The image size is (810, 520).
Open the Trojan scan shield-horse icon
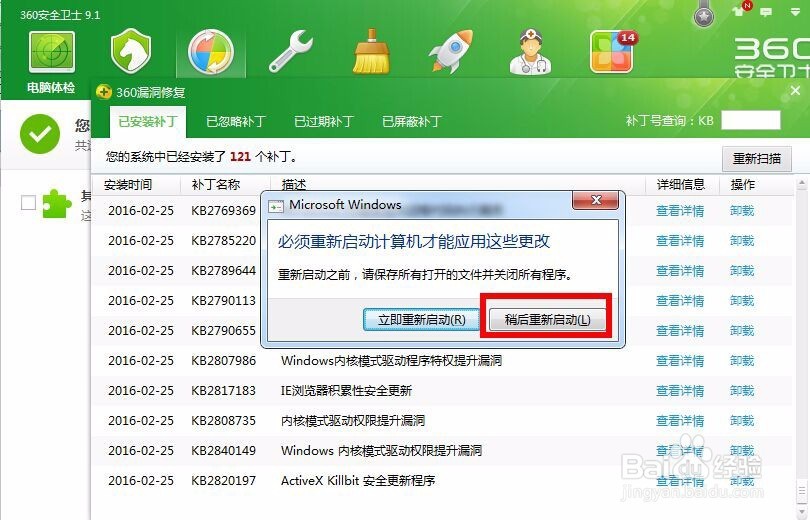point(131,51)
